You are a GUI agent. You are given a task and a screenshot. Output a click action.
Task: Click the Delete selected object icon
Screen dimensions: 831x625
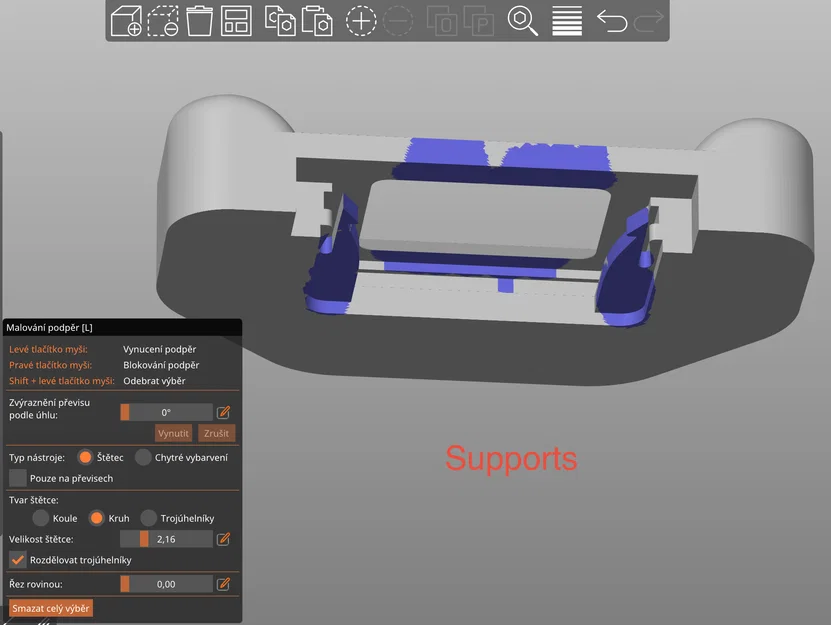[163, 21]
